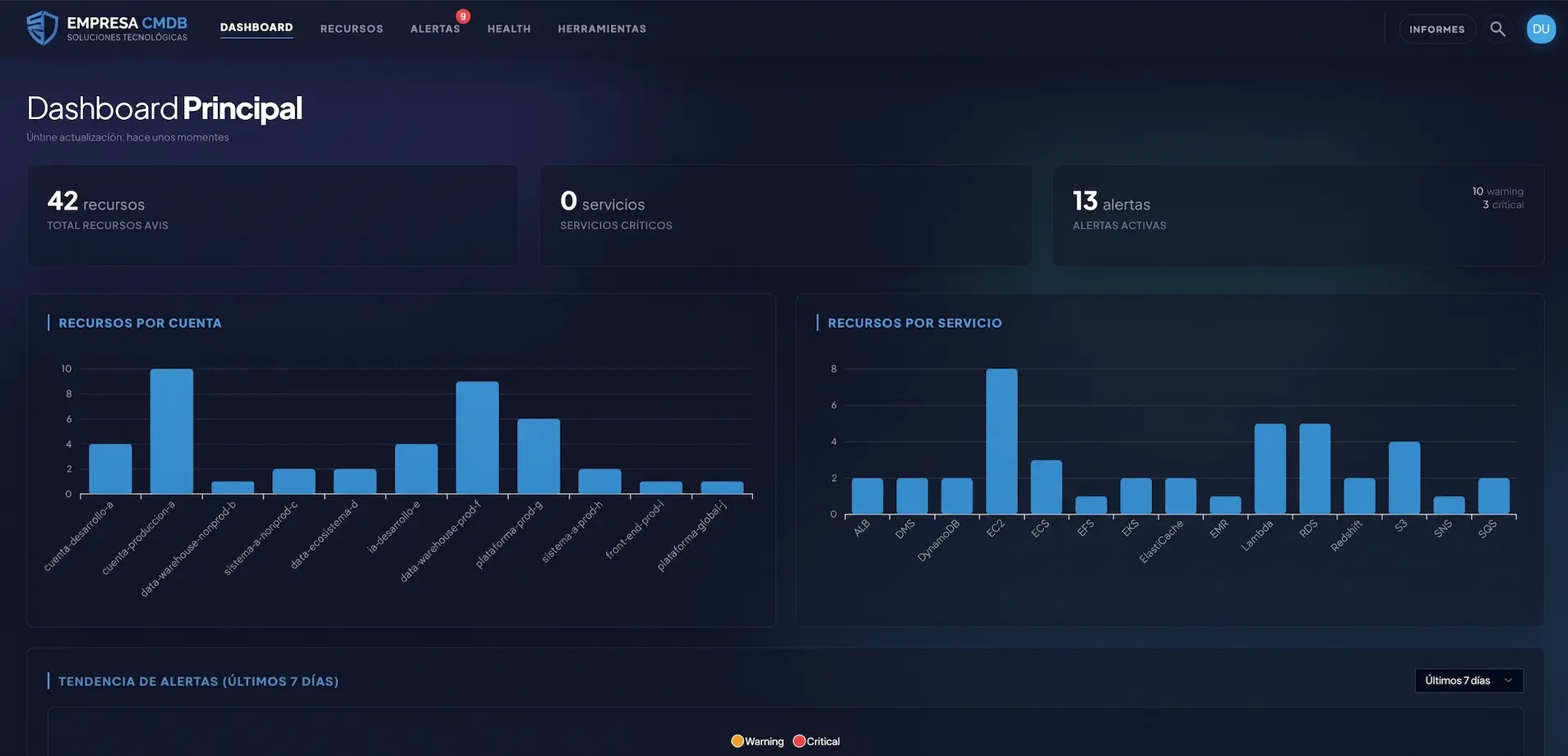Open the DU user avatar

click(x=1541, y=29)
